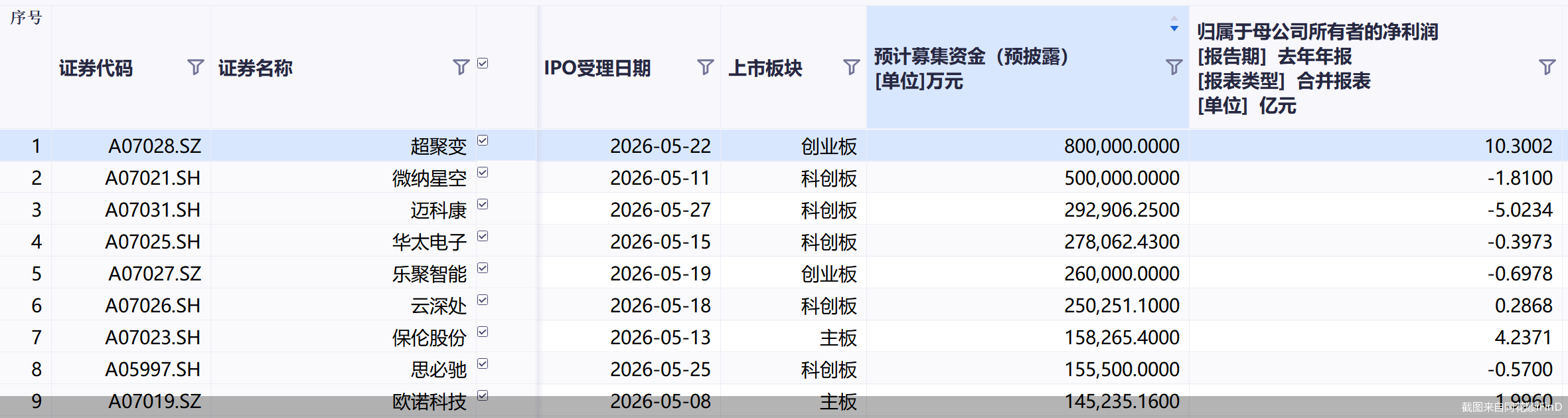Click security name 微纳星空
The height and width of the screenshot is (418, 1568).
point(430,177)
